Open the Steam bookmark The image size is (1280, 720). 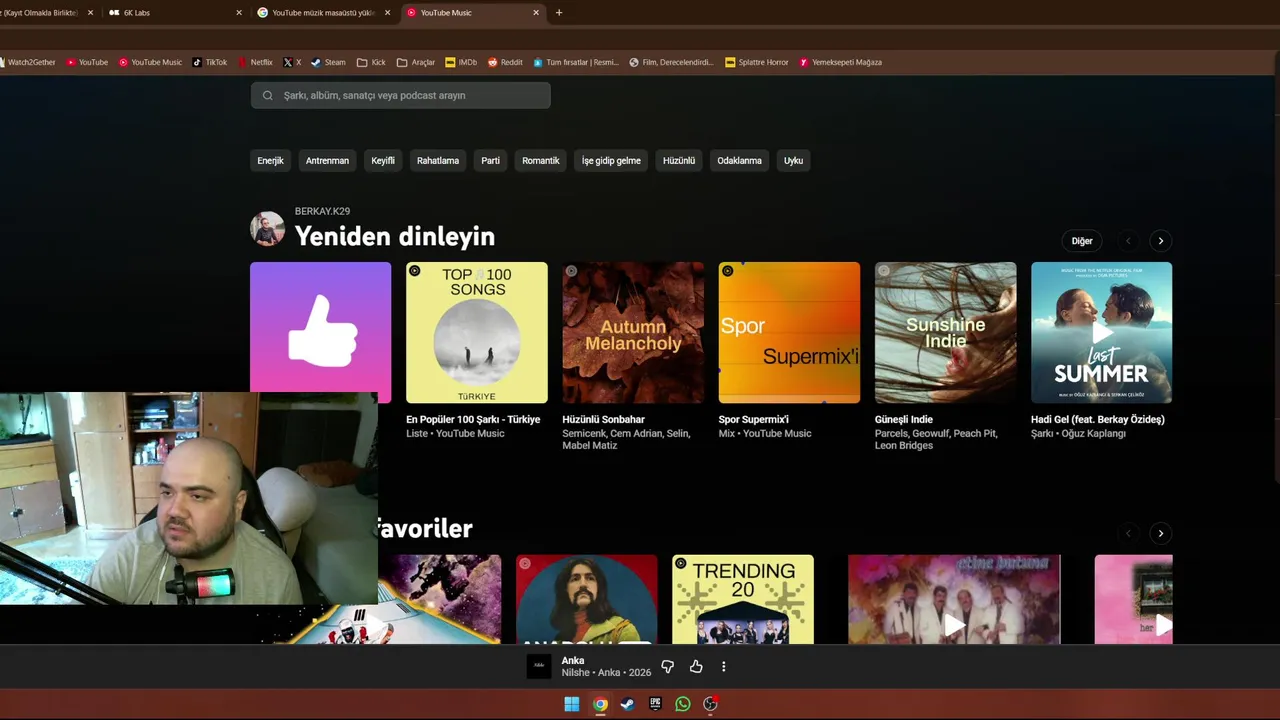pos(328,62)
